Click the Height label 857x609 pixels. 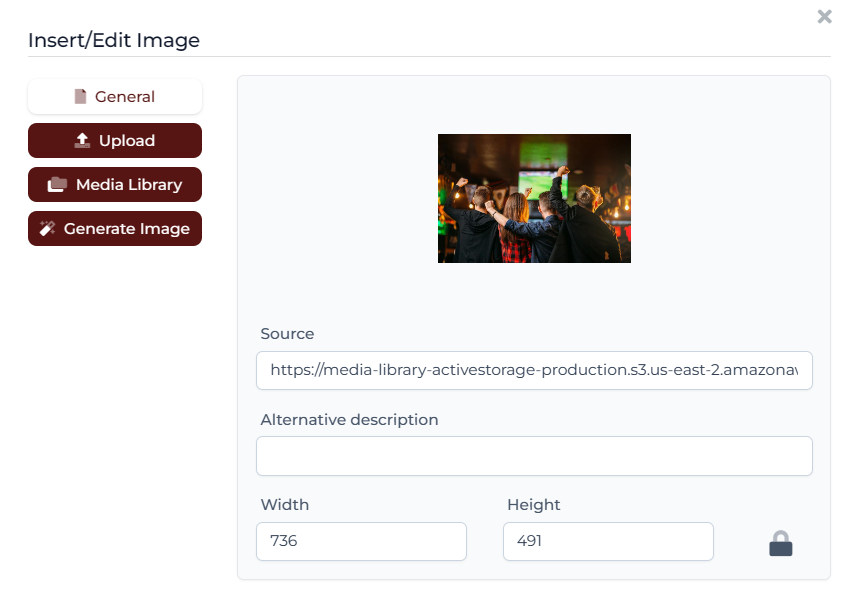(533, 505)
